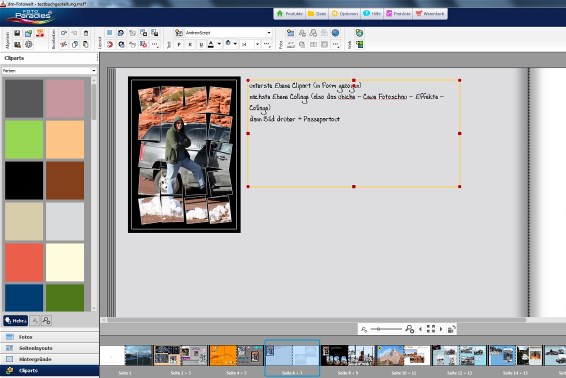Image resolution: width=566 pixels, height=378 pixels.
Task: Switch to the Cliparts panel tab
Action: point(49,370)
